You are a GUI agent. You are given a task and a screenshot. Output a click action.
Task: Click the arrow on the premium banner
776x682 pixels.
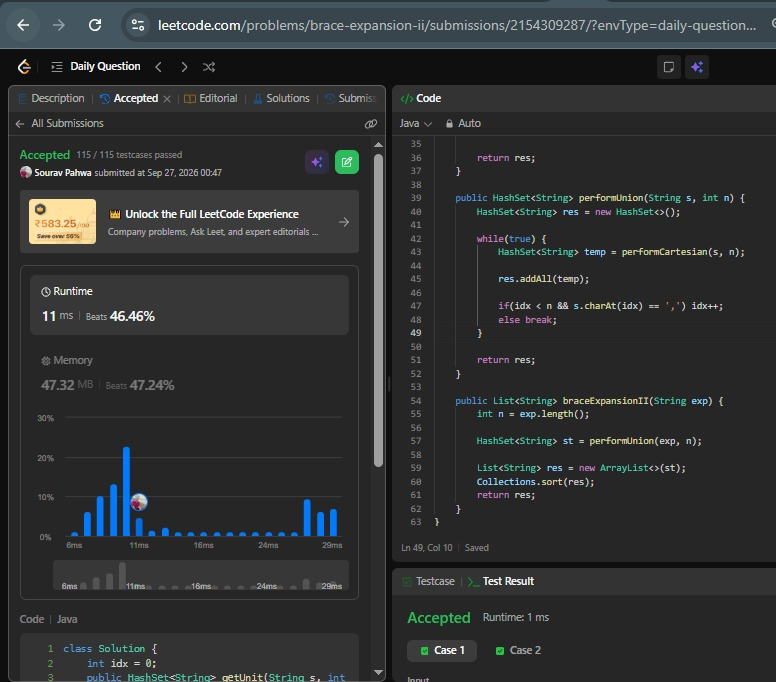344,222
